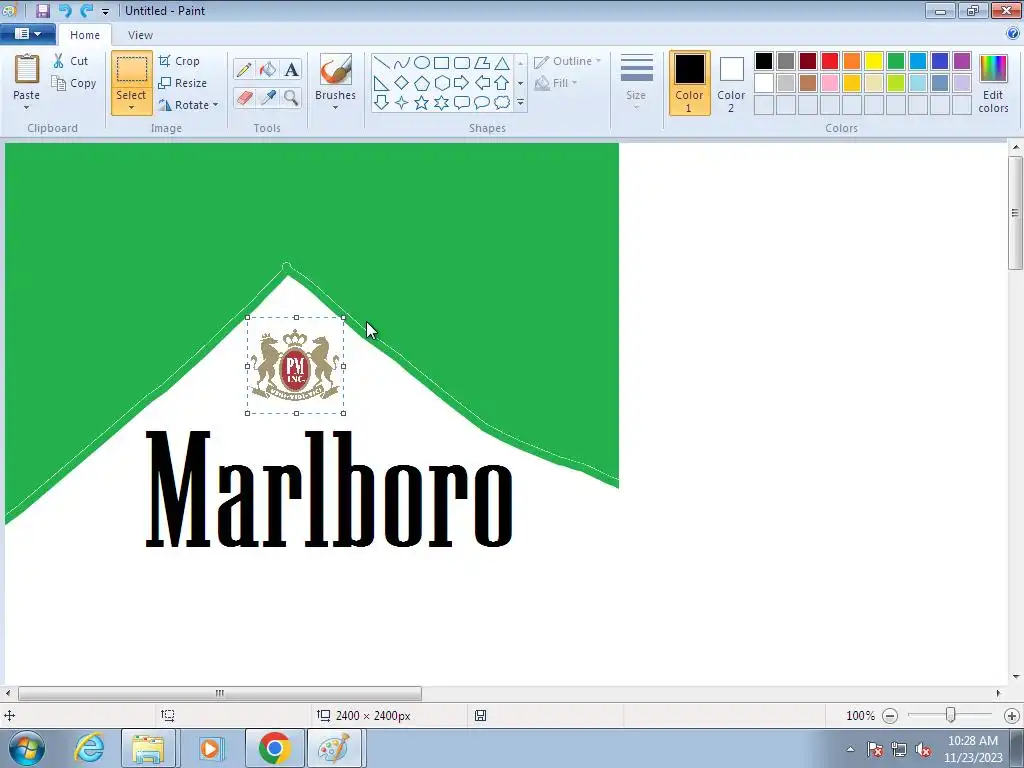Choose the Polygon shape
The width and height of the screenshot is (1024, 768).
tap(482, 63)
